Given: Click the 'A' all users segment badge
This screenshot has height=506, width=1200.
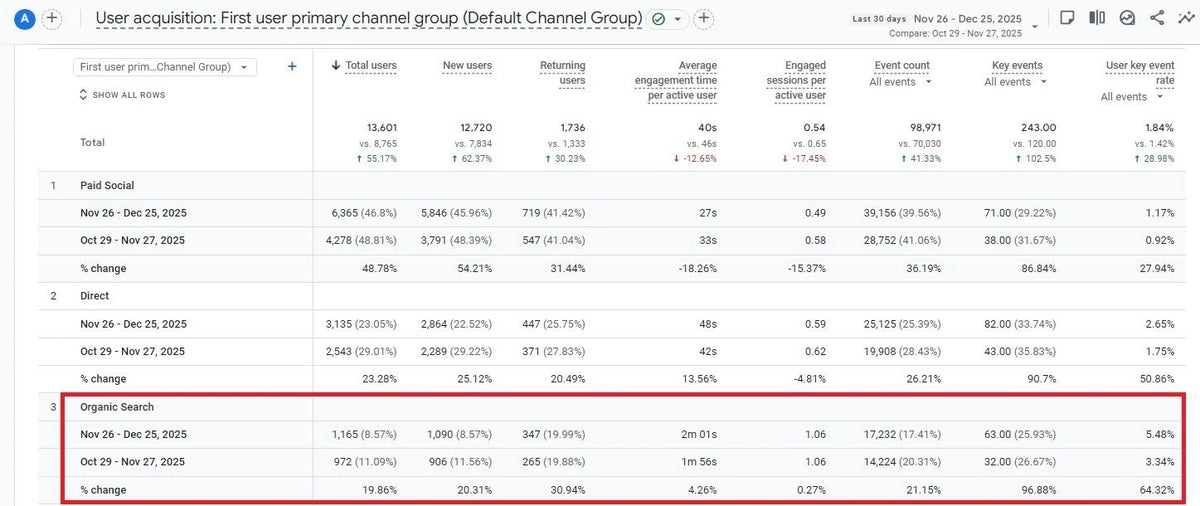Looking at the screenshot, I should coord(24,19).
